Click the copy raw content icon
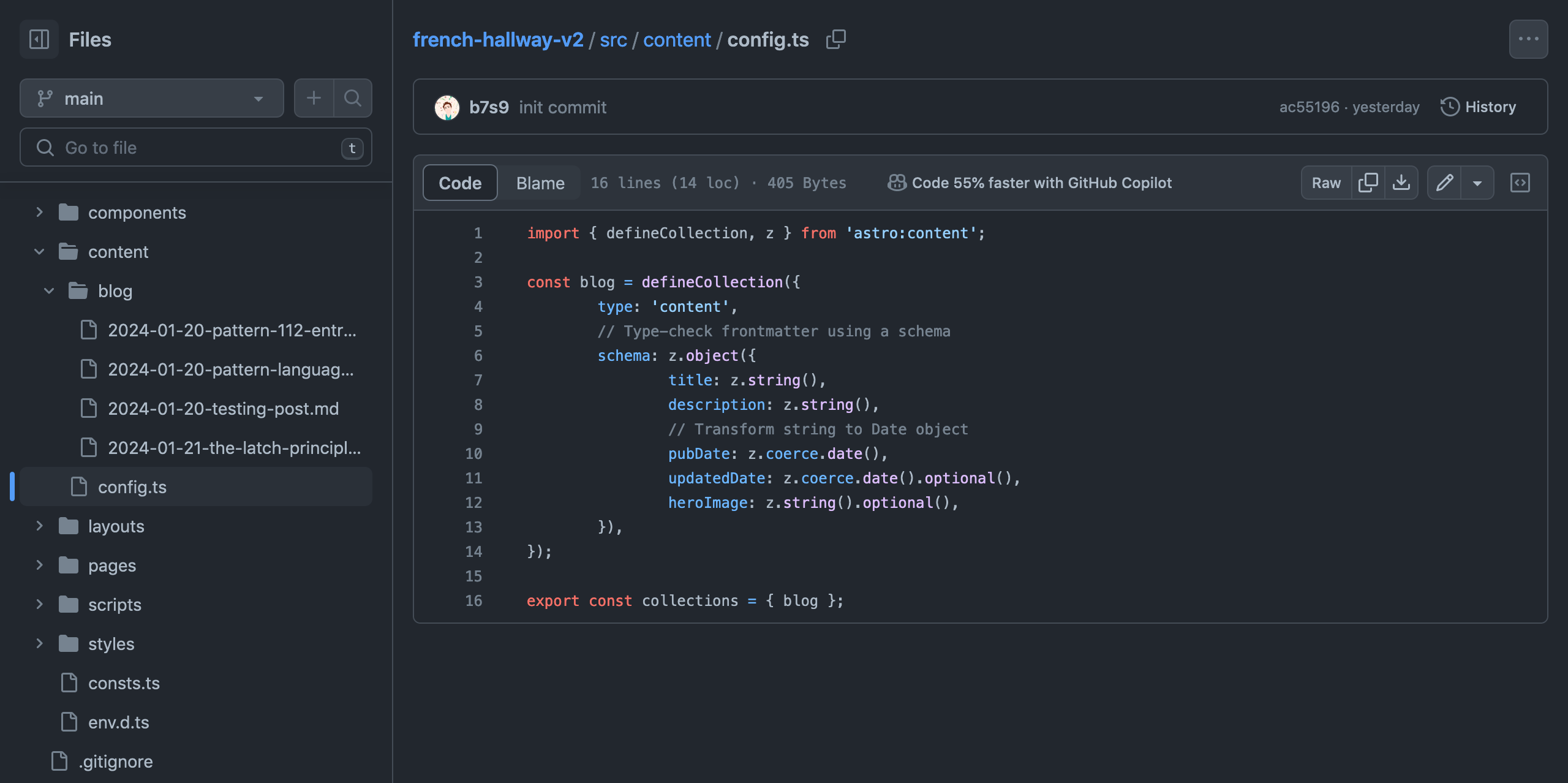The width and height of the screenshot is (1568, 783). (x=1368, y=183)
